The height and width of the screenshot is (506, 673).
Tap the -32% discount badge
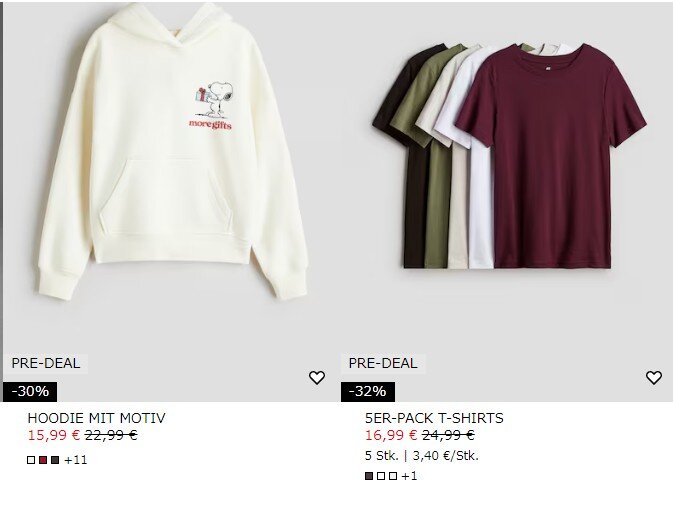click(368, 391)
